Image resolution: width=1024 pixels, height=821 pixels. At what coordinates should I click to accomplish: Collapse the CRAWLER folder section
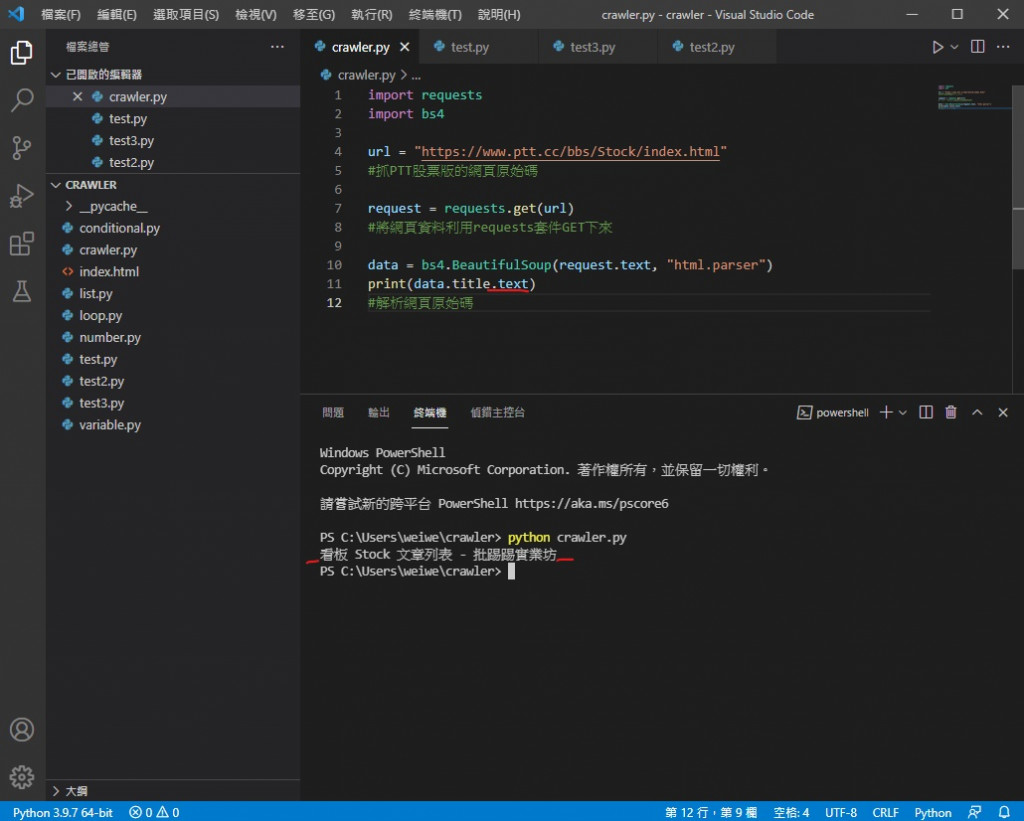tap(173, 185)
